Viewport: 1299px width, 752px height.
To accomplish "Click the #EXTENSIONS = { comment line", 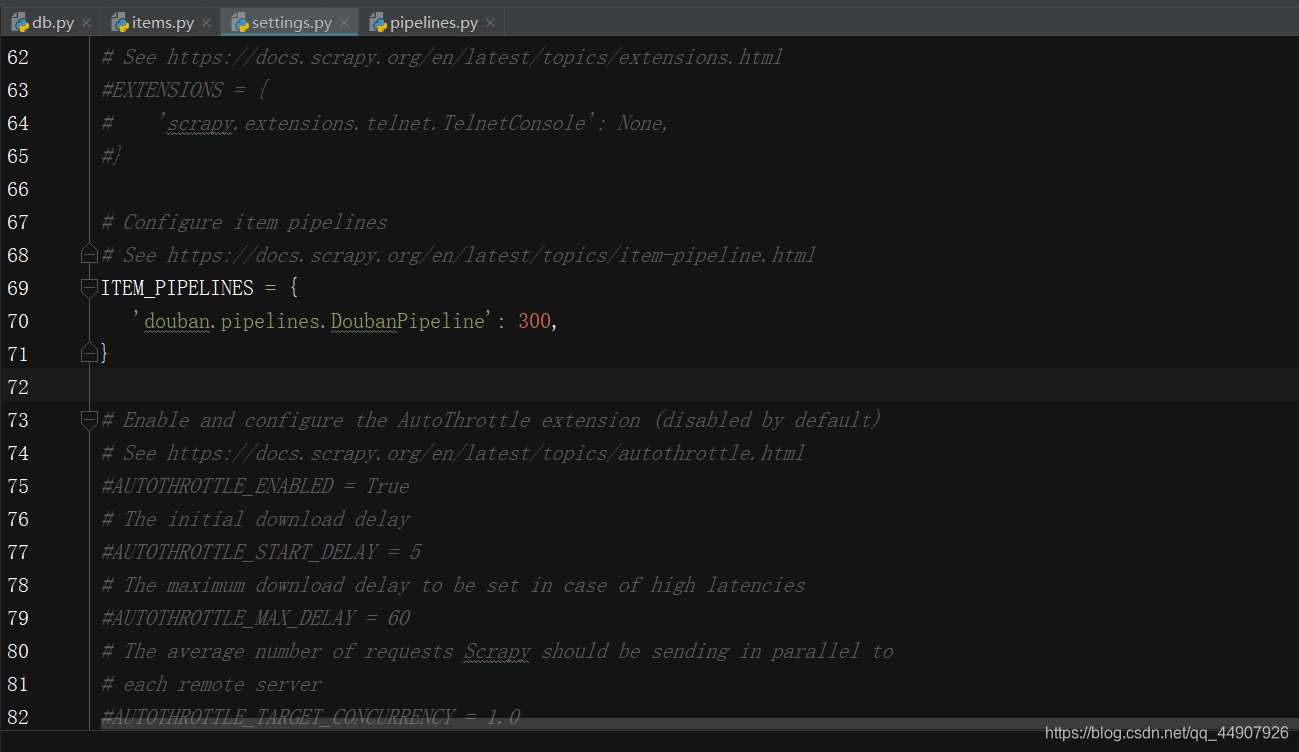I will (x=185, y=90).
